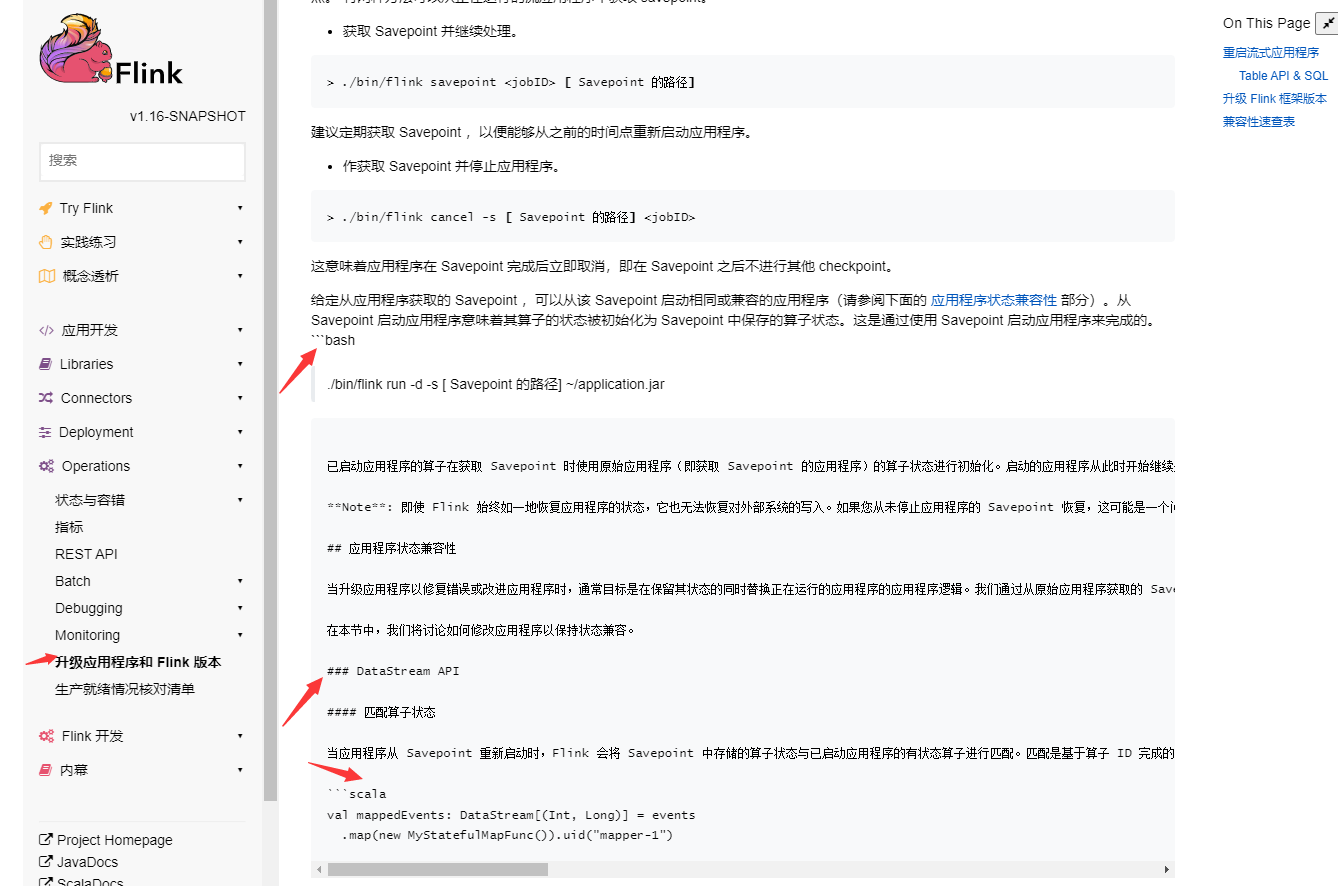Open the 应用开发 menu item

[90, 330]
